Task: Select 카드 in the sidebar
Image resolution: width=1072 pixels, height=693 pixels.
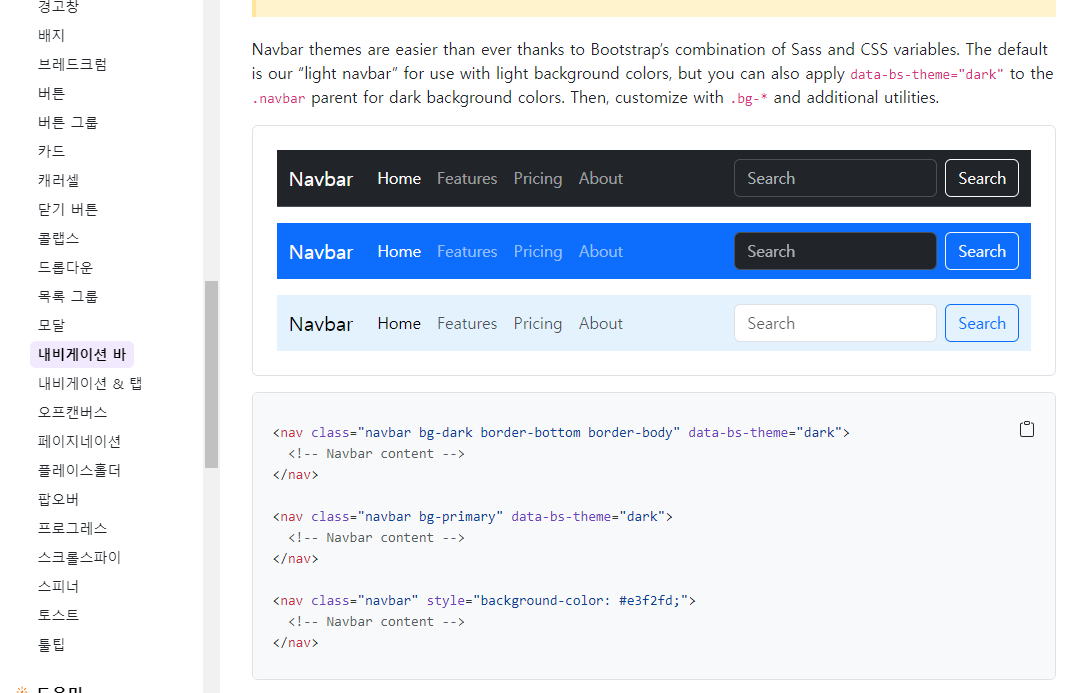Action: click(x=51, y=151)
